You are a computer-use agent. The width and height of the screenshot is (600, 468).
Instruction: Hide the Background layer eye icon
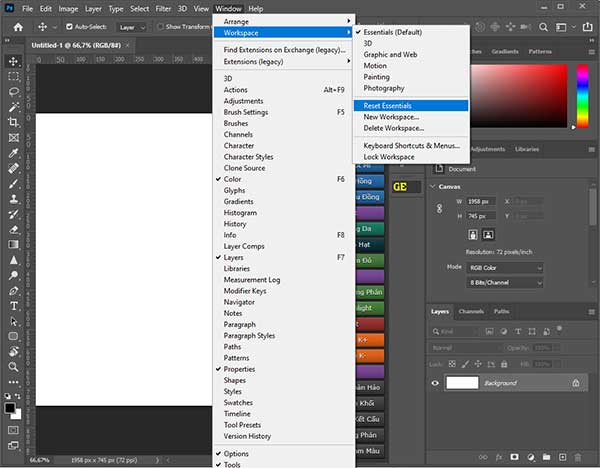(x=435, y=383)
